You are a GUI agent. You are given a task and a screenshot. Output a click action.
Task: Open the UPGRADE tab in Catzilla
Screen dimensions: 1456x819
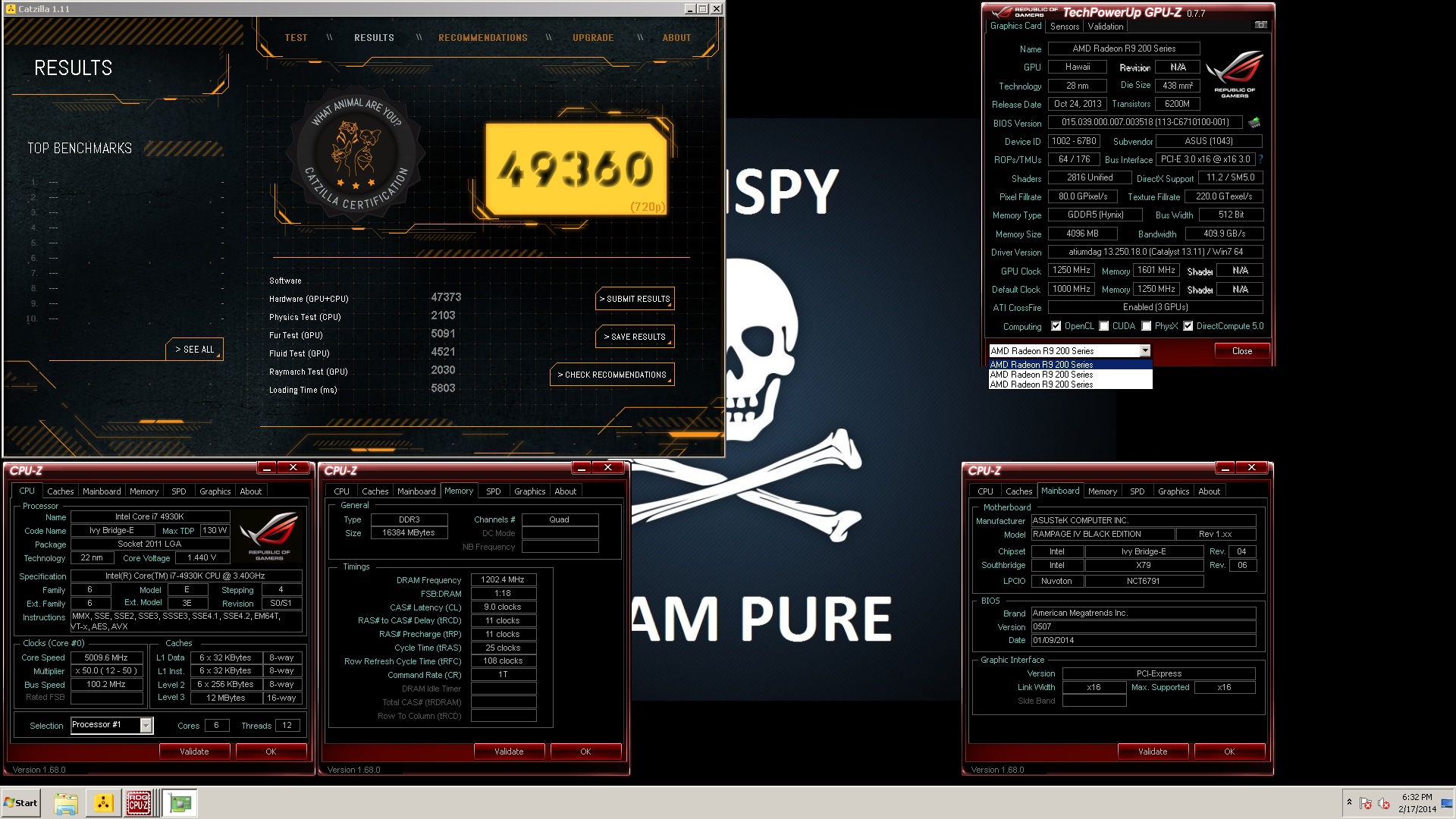[x=593, y=38]
